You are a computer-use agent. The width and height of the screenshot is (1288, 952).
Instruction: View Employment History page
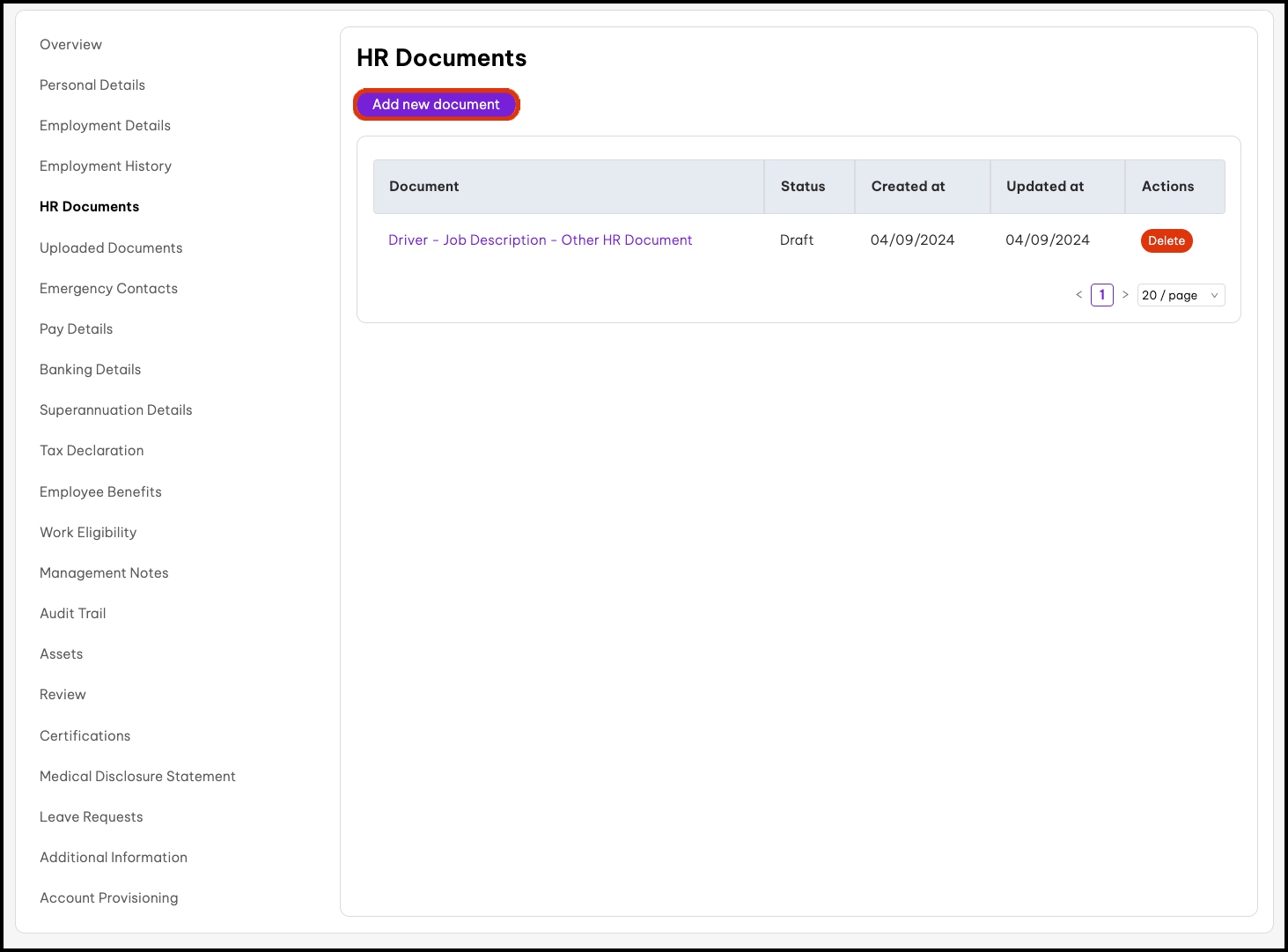[x=106, y=166]
